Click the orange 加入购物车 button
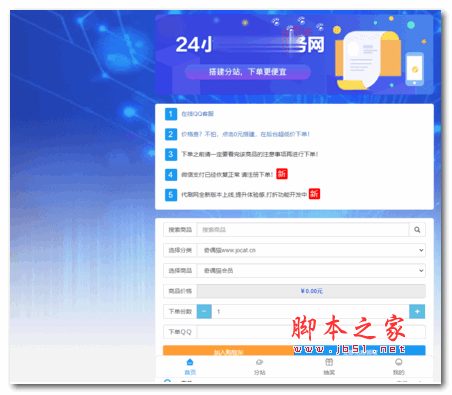 [x=228, y=351]
